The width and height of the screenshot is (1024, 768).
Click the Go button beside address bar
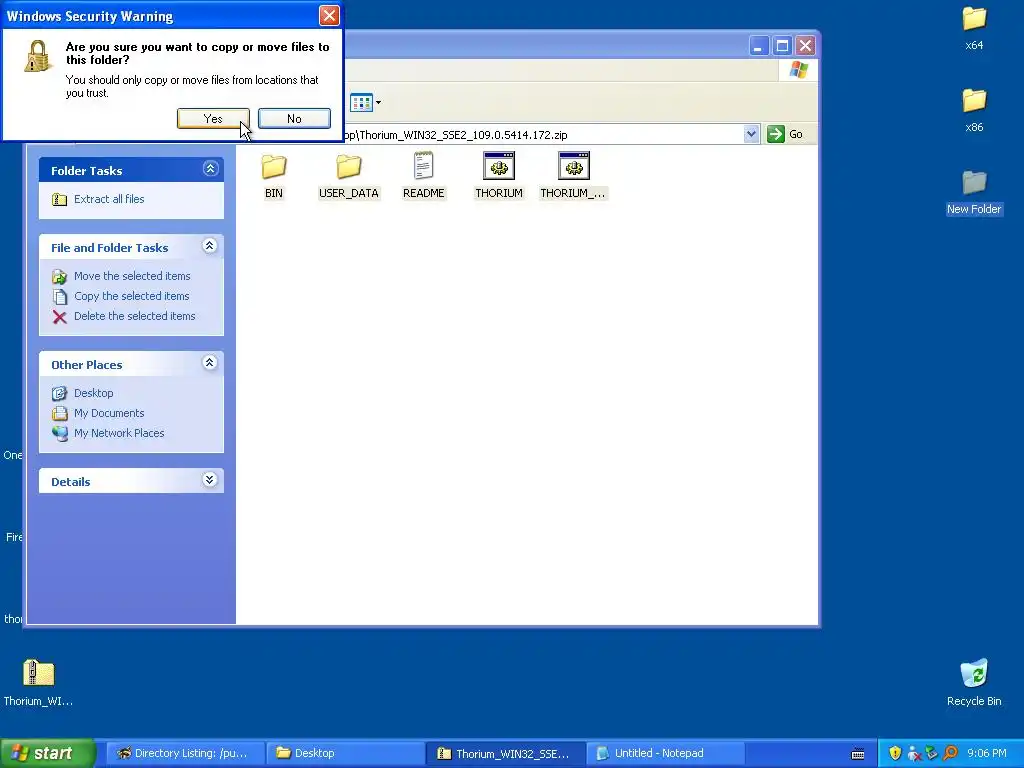pos(785,134)
